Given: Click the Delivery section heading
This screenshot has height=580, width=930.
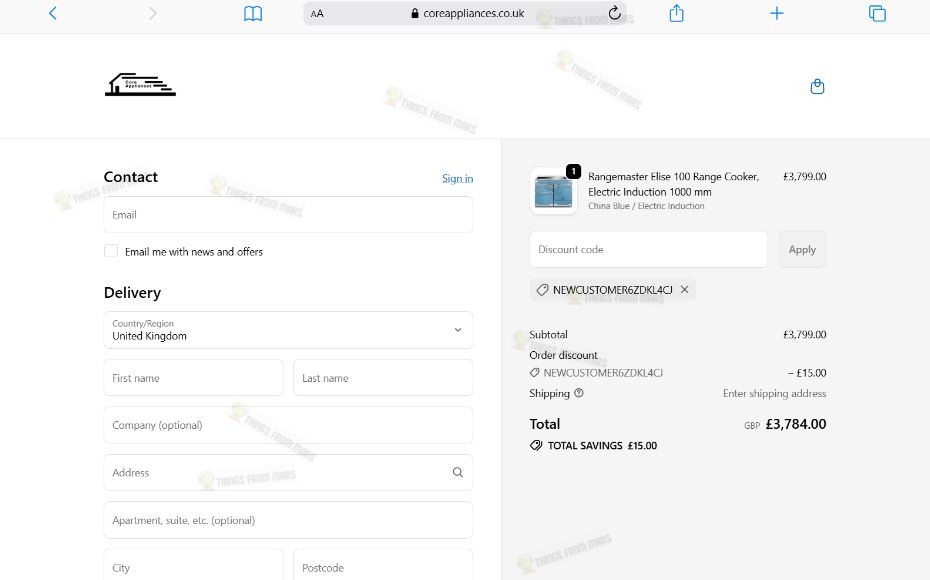Looking at the screenshot, I should (x=132, y=292).
